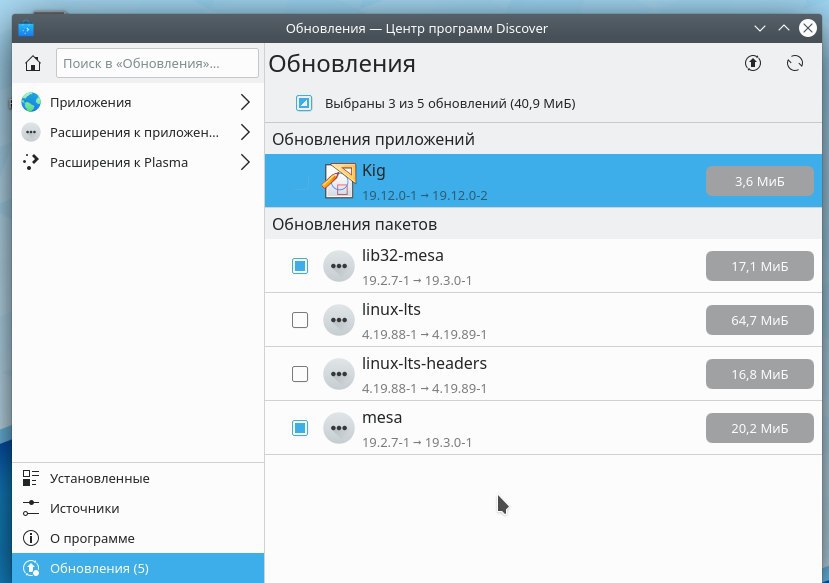Start updating with the upload arrow icon
This screenshot has height=583, width=829.
753,63
